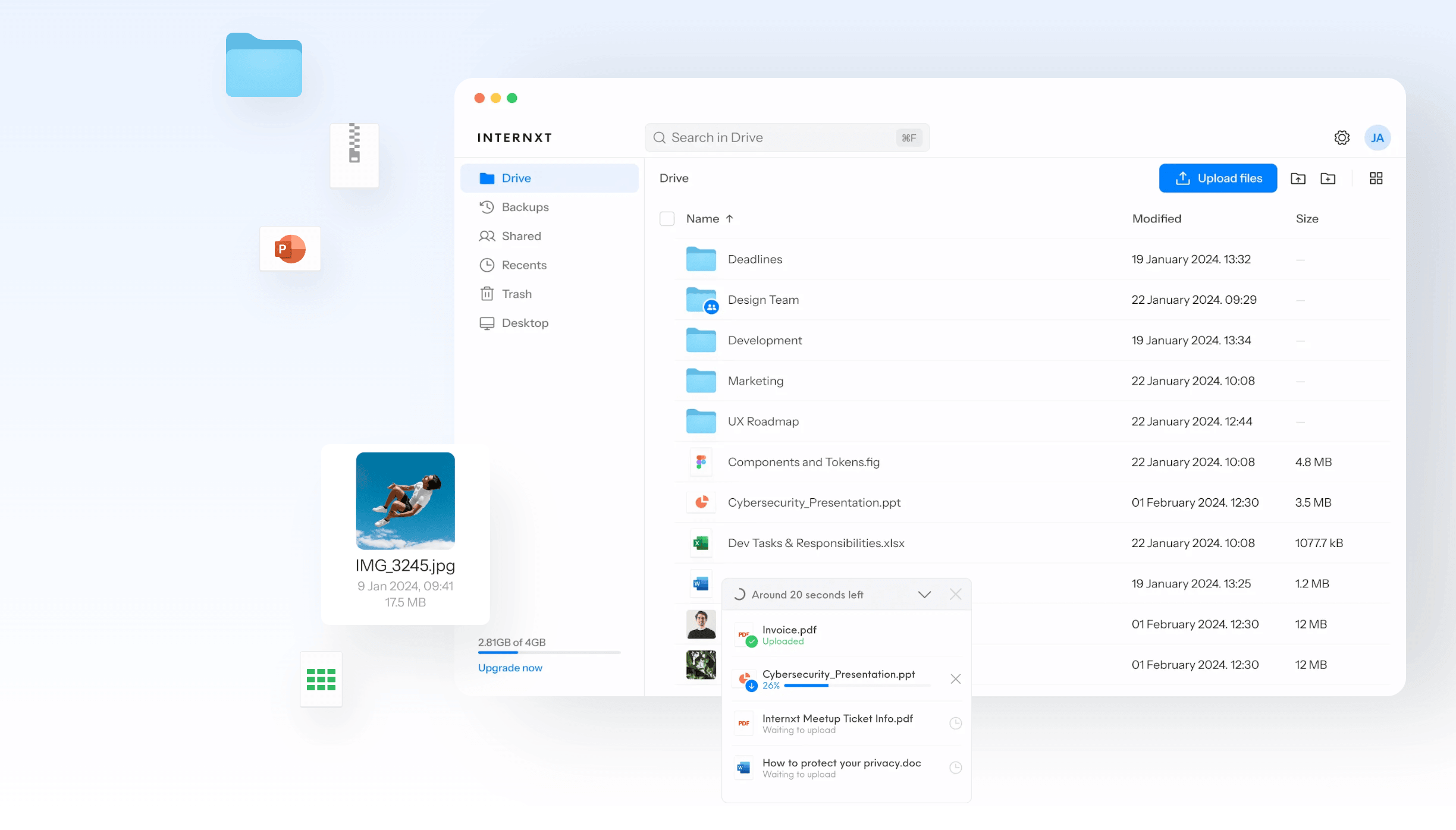Select all files with the header checkbox
Viewport: 1456px width, 830px height.
coord(667,219)
